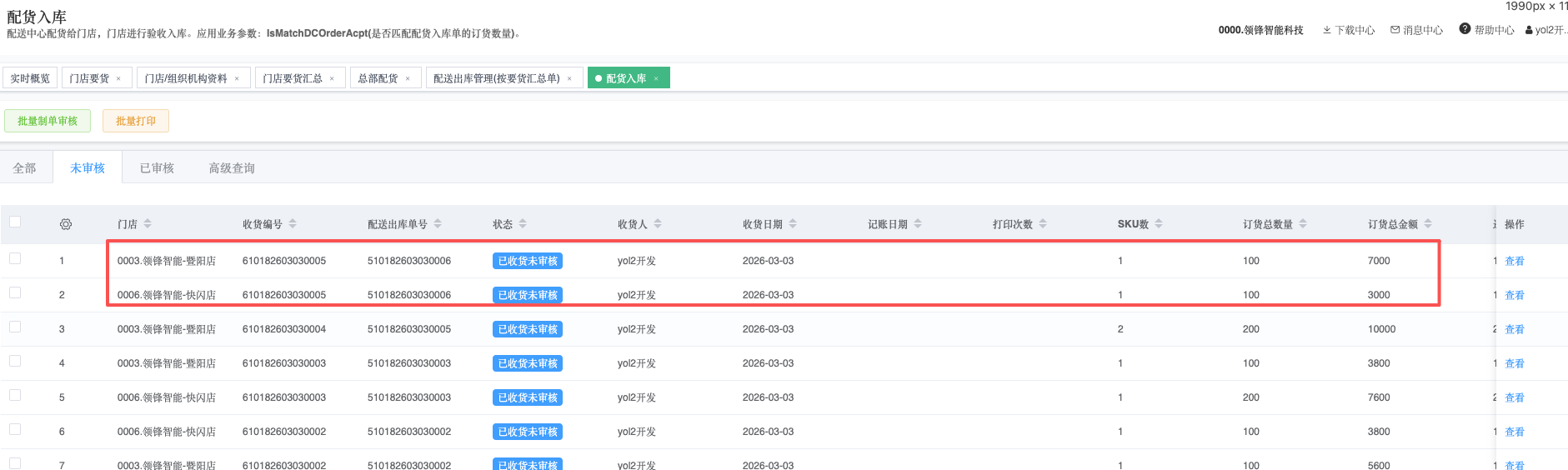Check the checkbox for row 1

(15, 258)
